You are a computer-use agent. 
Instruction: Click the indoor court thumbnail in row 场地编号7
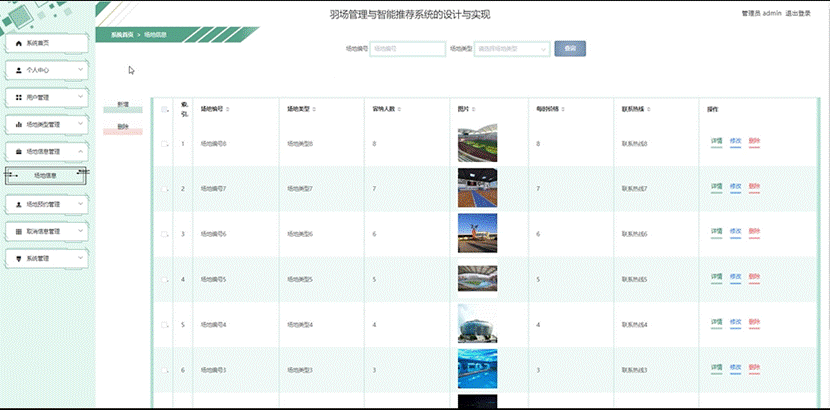[x=477, y=188]
